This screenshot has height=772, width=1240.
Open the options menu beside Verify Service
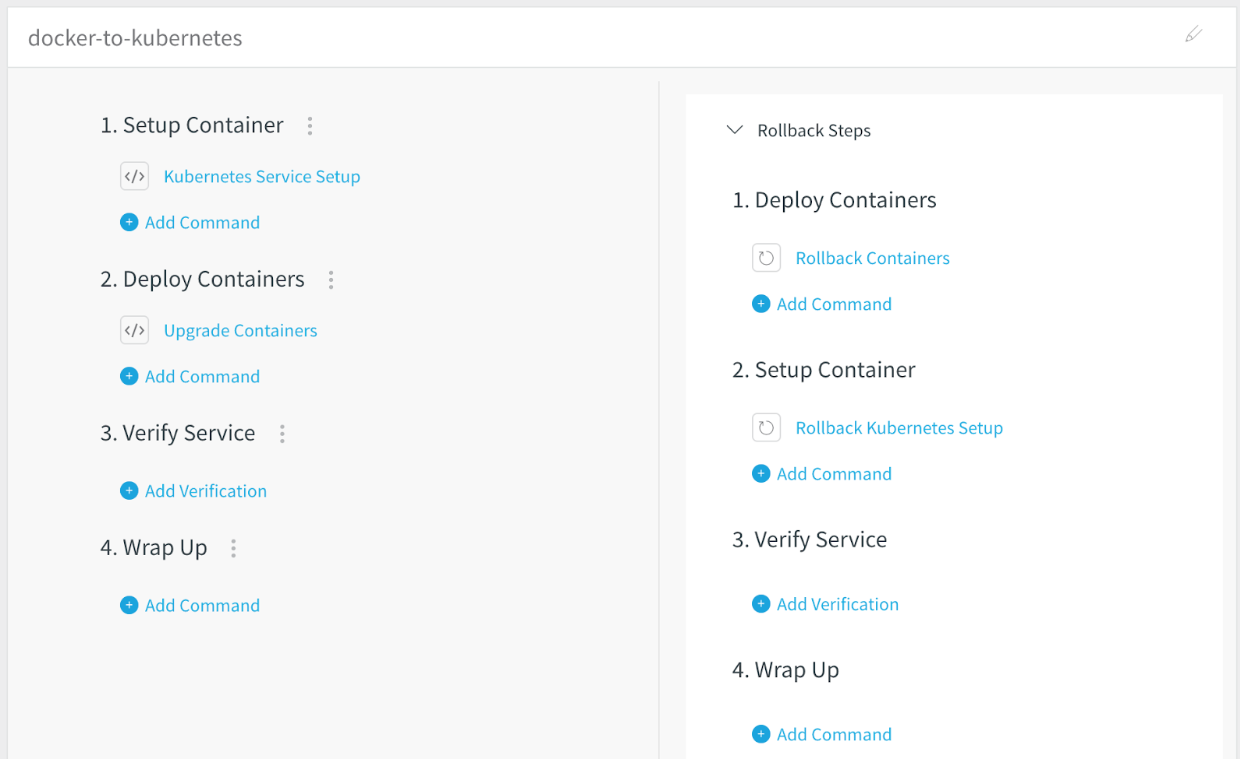tap(282, 434)
